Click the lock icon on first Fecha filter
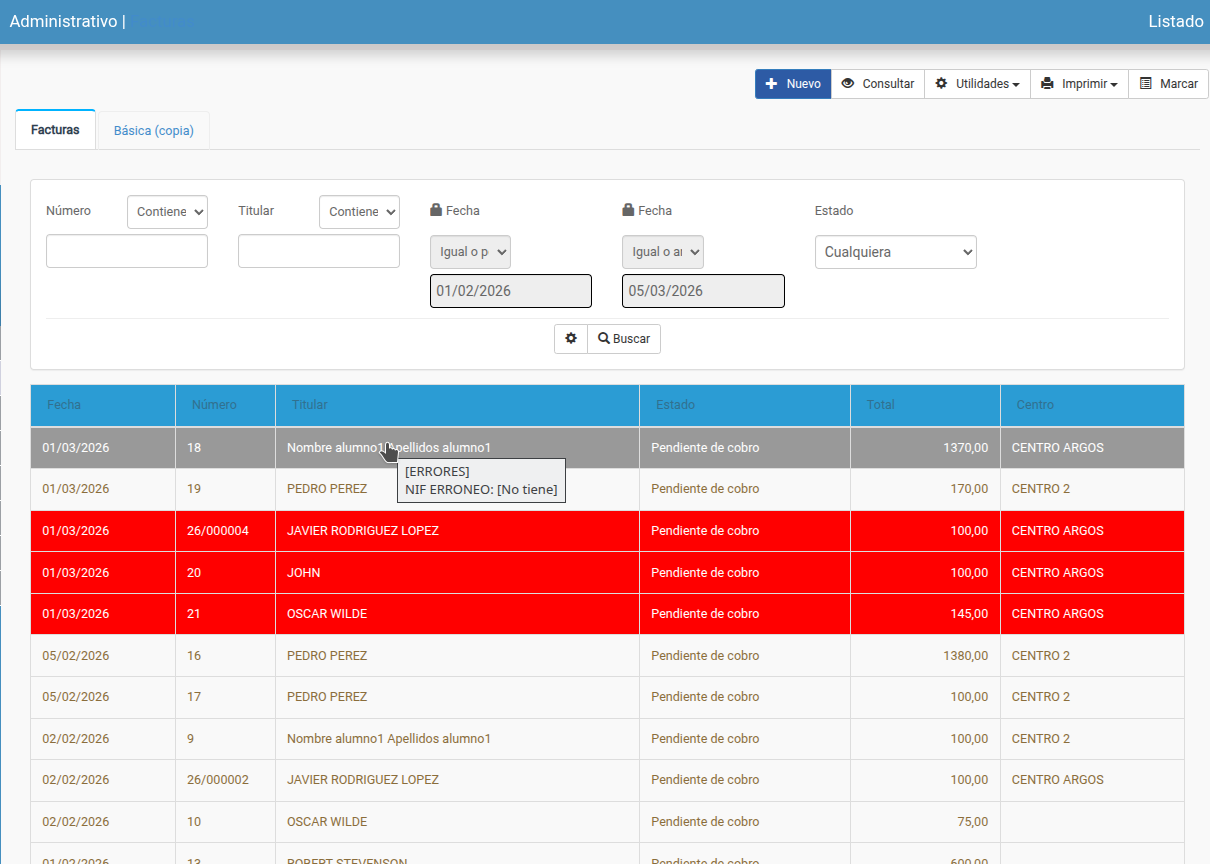The width and height of the screenshot is (1210, 864). (x=436, y=211)
